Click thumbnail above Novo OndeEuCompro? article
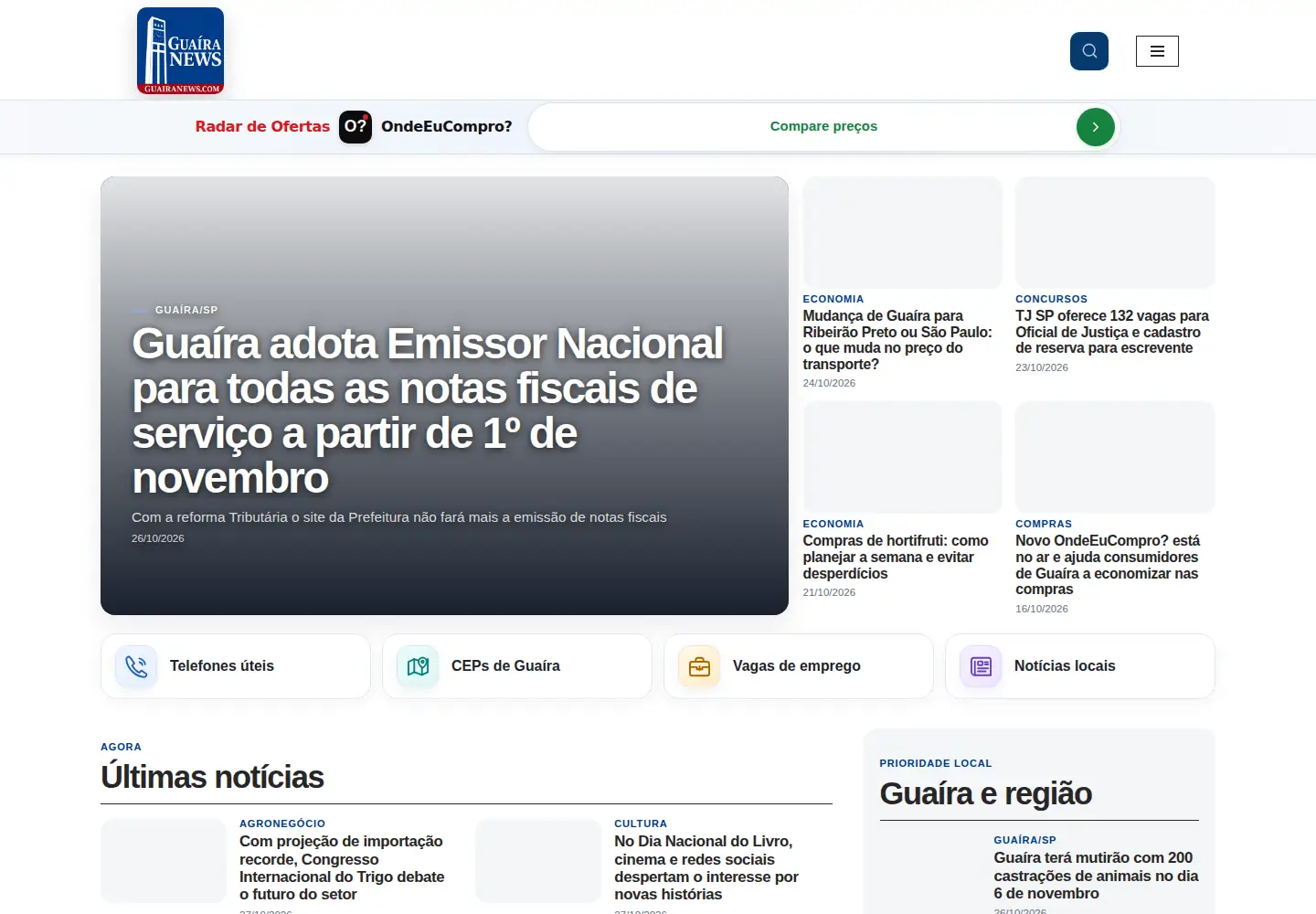This screenshot has height=914, width=1316. pos(1115,457)
